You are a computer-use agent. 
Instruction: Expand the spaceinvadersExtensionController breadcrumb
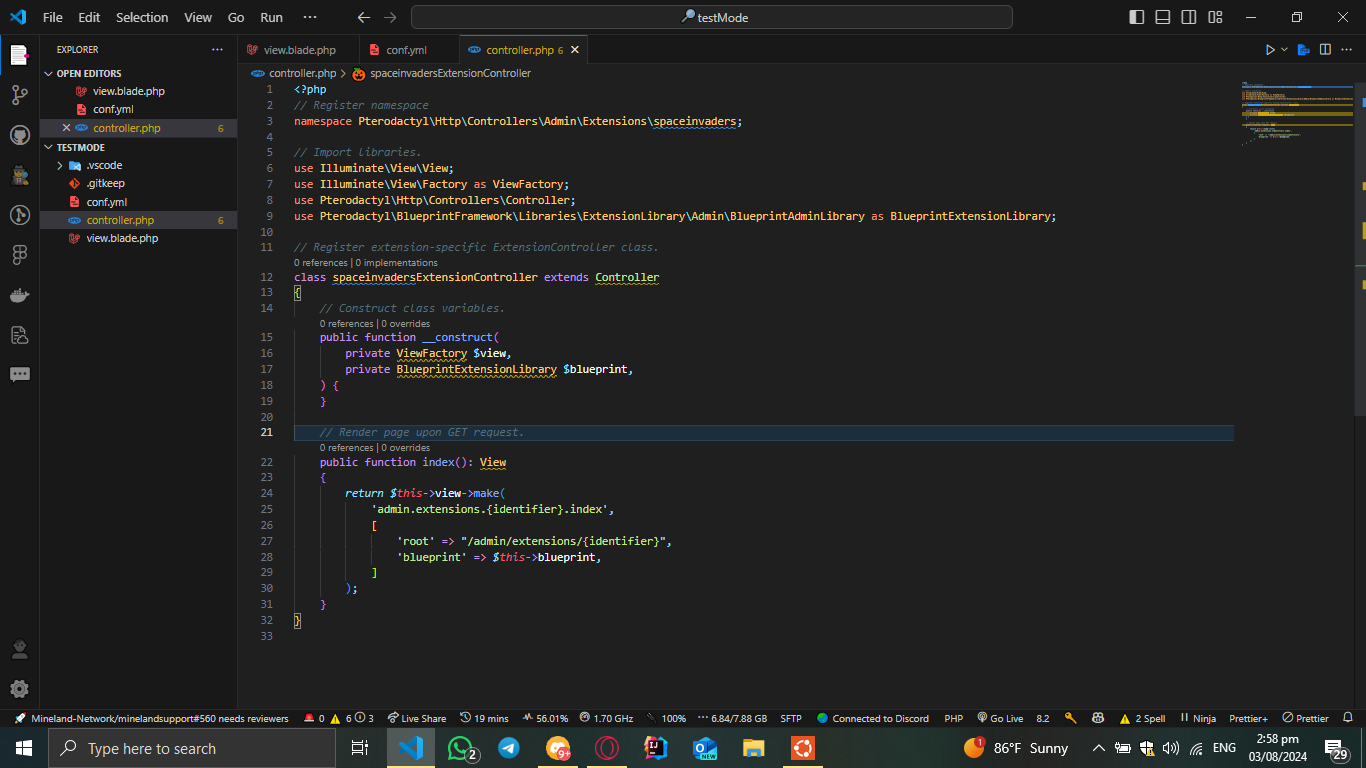point(441,73)
